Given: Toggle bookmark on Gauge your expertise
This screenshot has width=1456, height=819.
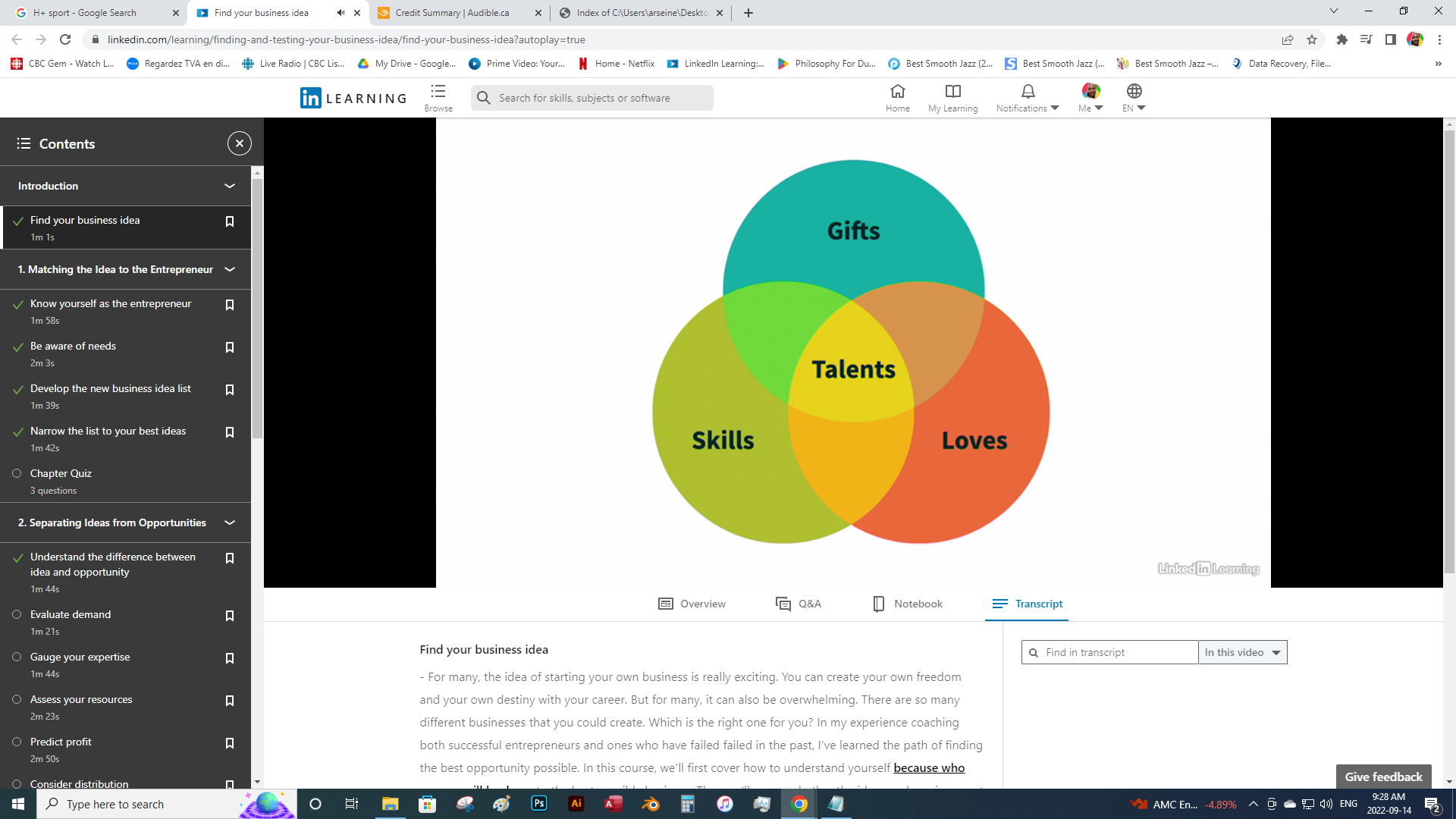Looking at the screenshot, I should pyautogui.click(x=229, y=658).
